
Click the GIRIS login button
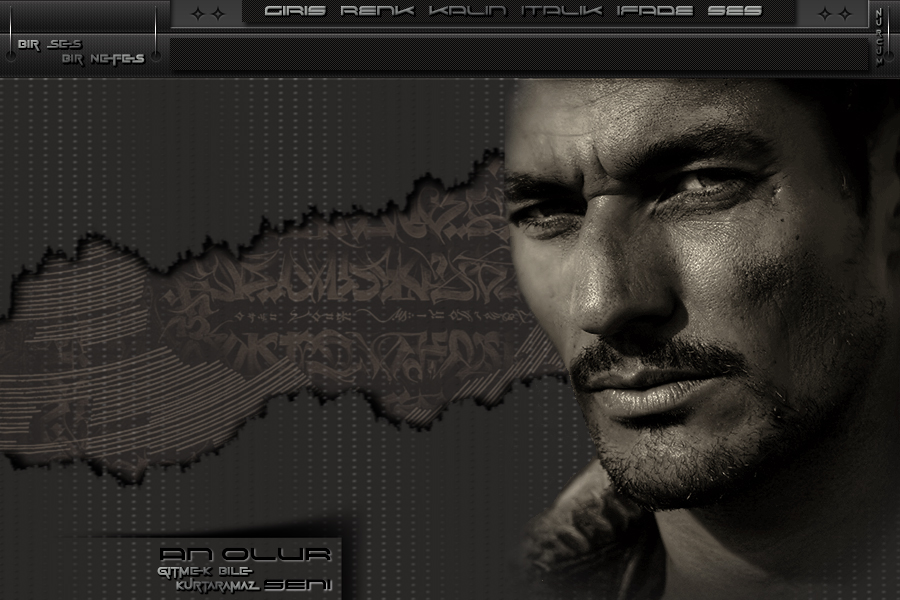tap(296, 12)
